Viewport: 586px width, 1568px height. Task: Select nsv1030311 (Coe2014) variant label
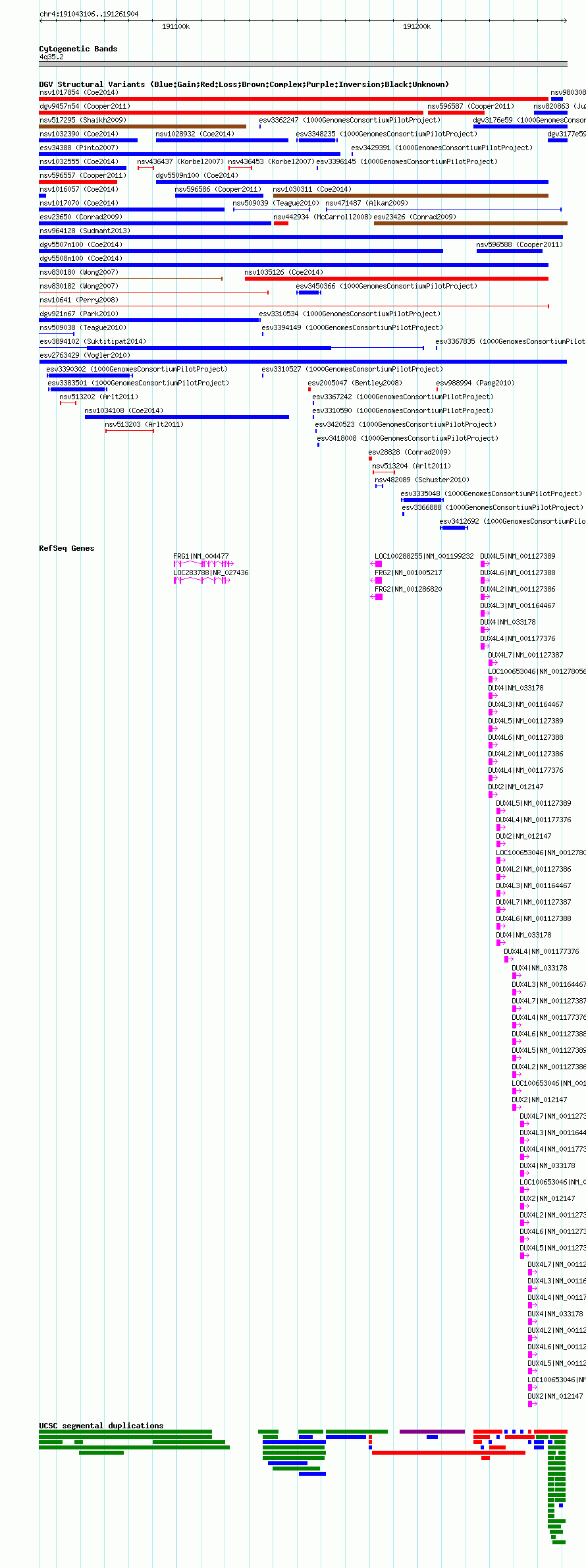[312, 189]
